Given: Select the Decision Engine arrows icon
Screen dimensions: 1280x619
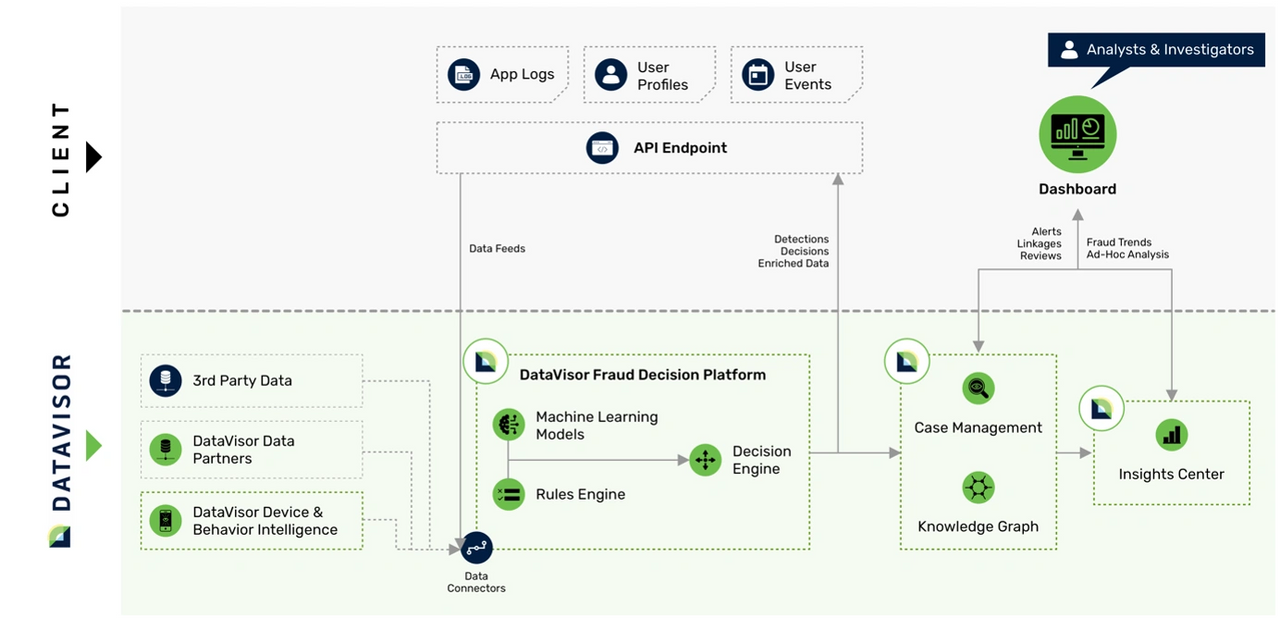Looking at the screenshot, I should (x=706, y=460).
